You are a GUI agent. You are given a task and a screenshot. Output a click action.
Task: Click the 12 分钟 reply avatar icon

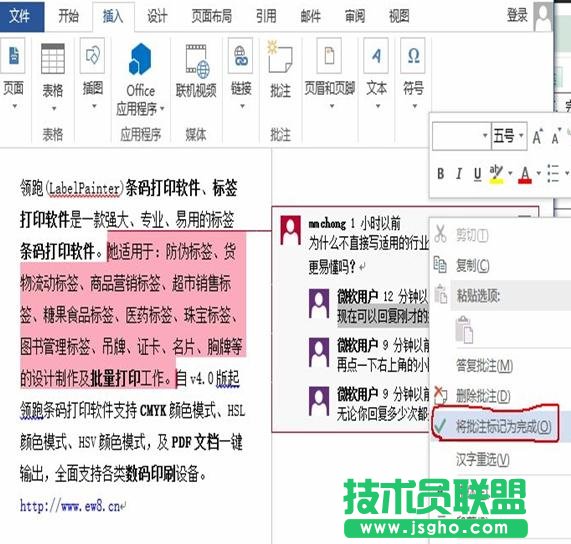[319, 304]
